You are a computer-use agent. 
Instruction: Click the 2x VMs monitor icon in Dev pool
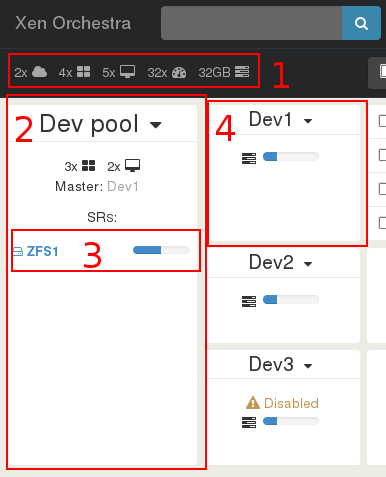click(132, 165)
